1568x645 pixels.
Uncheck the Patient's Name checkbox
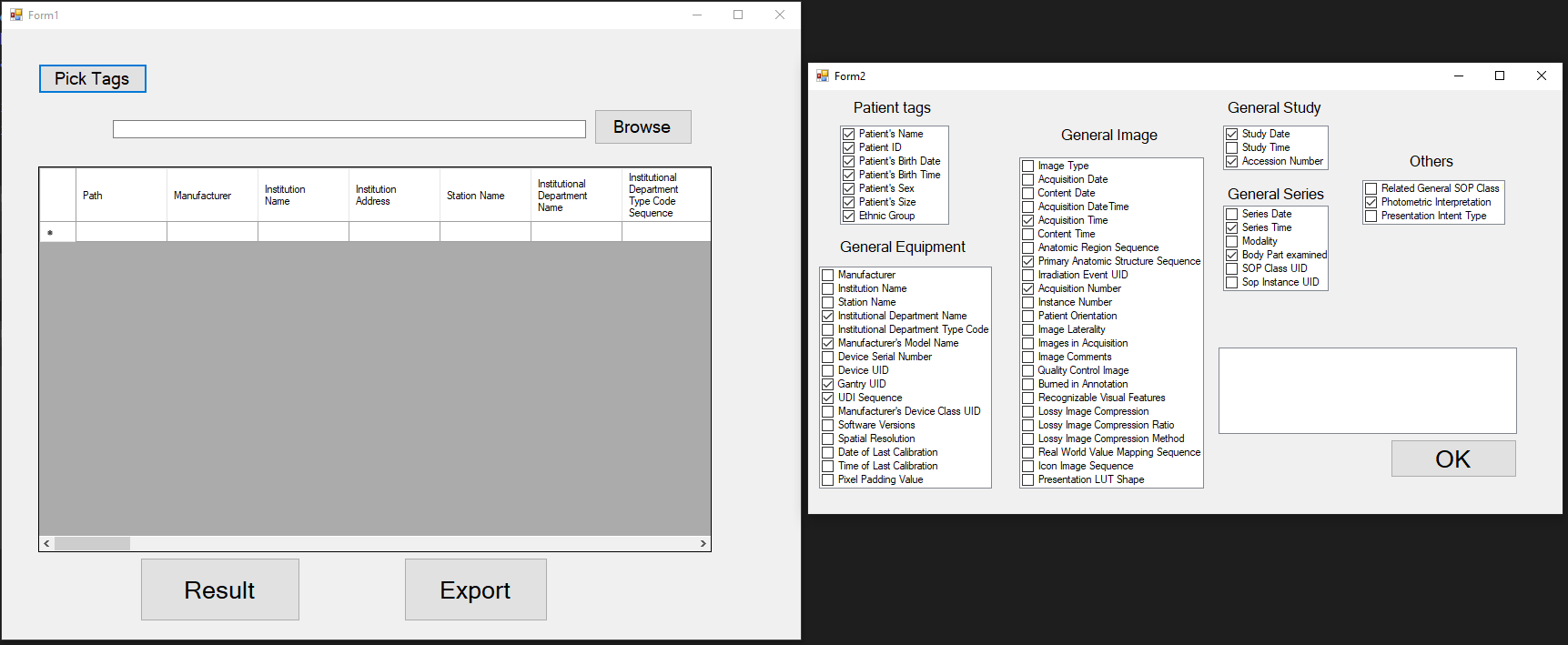pos(849,134)
